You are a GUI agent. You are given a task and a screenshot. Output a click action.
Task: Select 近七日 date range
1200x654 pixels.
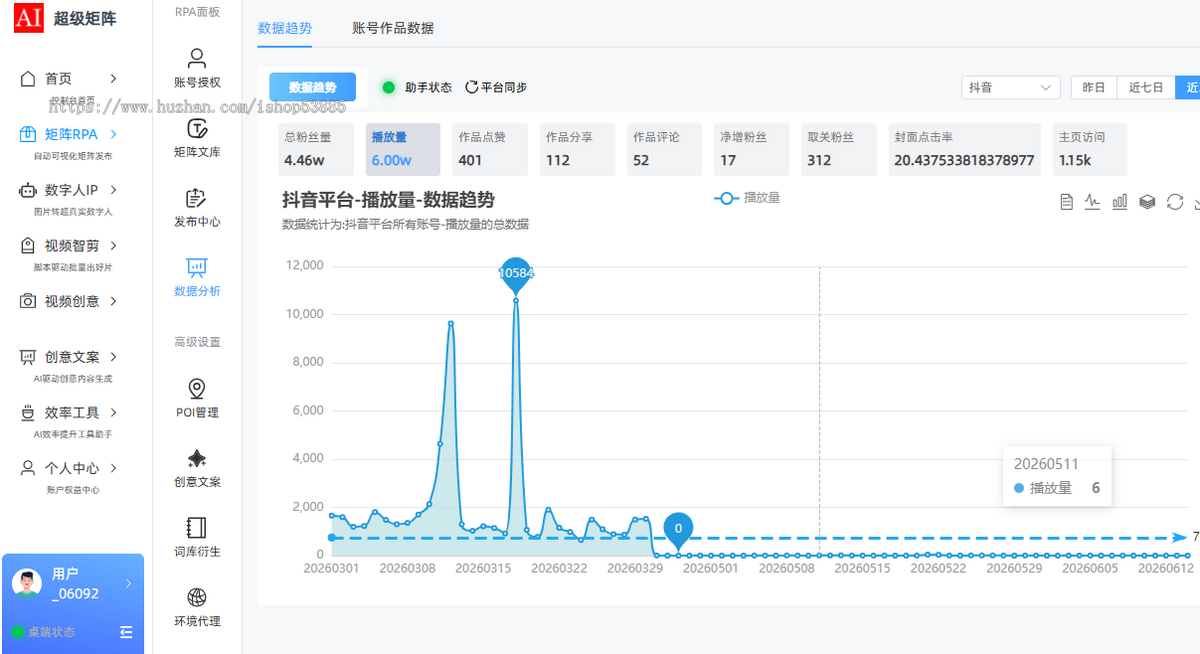(x=1146, y=87)
